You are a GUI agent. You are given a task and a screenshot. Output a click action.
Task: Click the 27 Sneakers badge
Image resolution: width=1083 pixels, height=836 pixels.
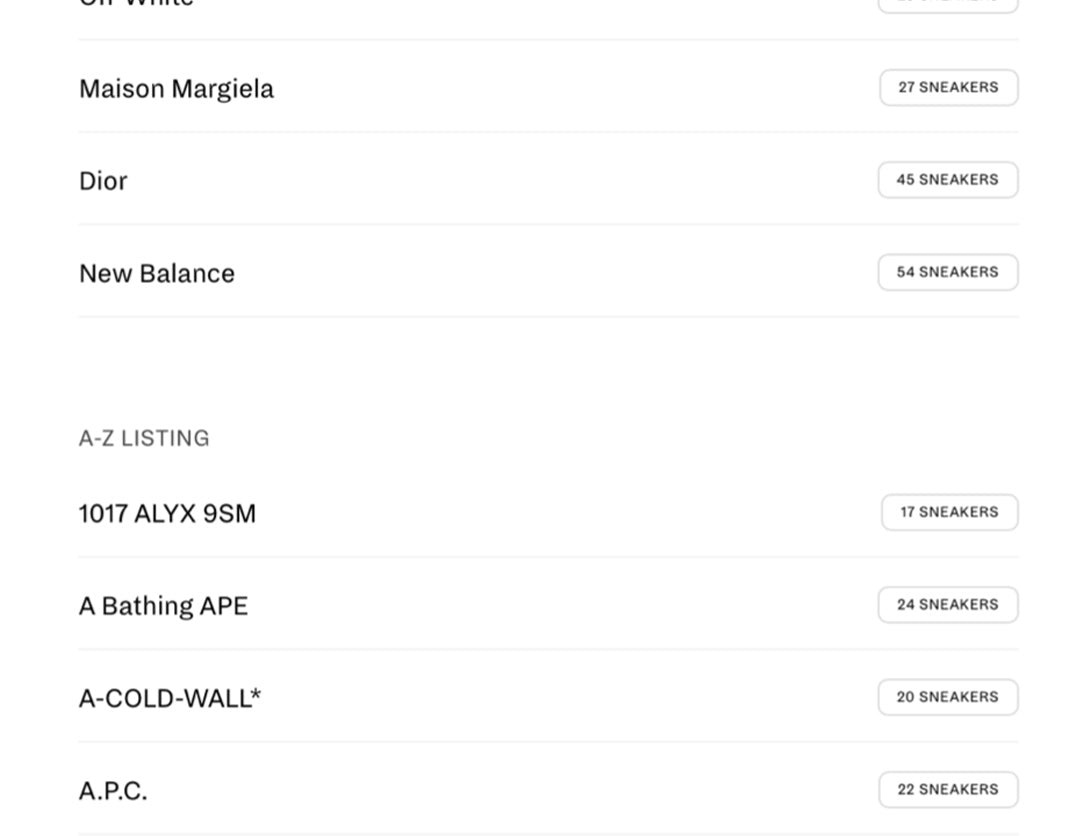[x=948, y=88]
